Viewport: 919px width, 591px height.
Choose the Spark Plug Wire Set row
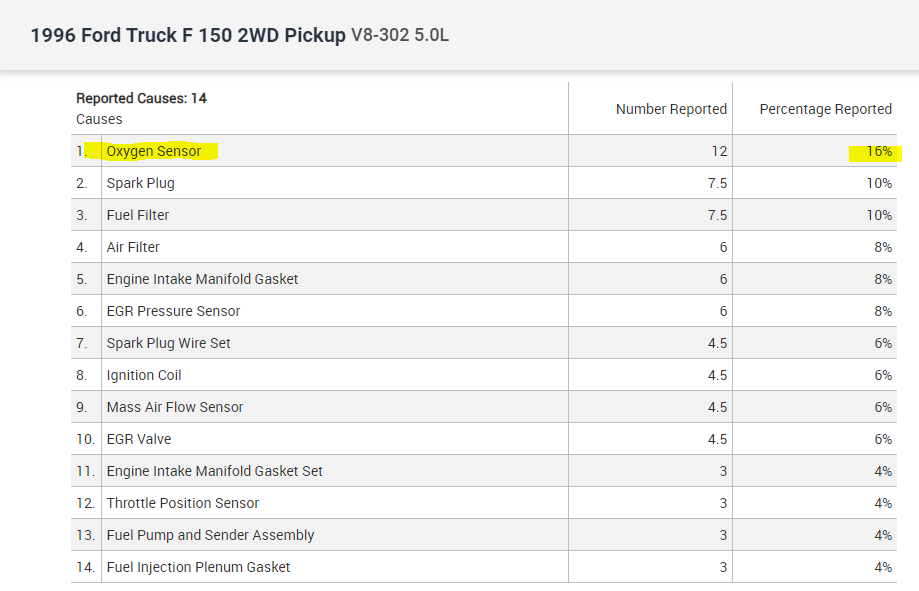pyautogui.click(x=168, y=343)
